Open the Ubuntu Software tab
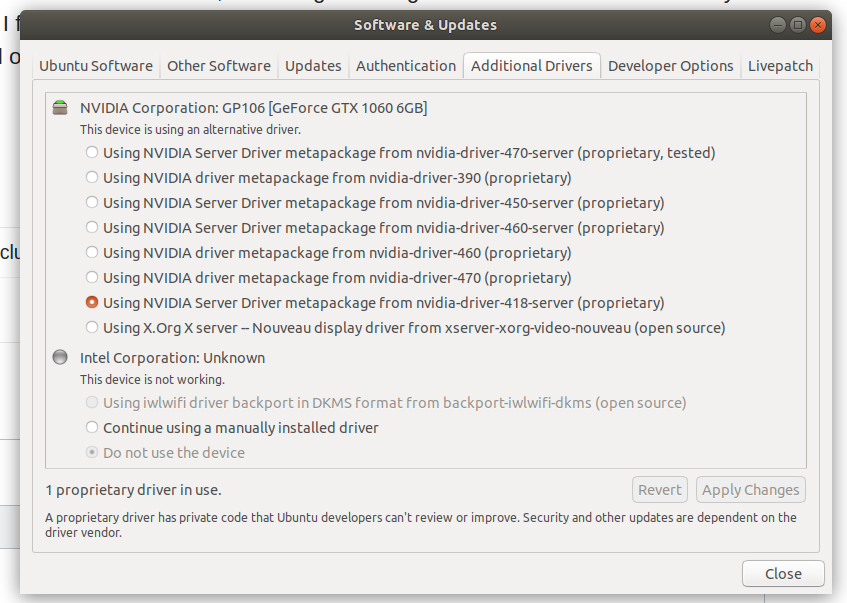Image resolution: width=847 pixels, height=603 pixels. [96, 66]
